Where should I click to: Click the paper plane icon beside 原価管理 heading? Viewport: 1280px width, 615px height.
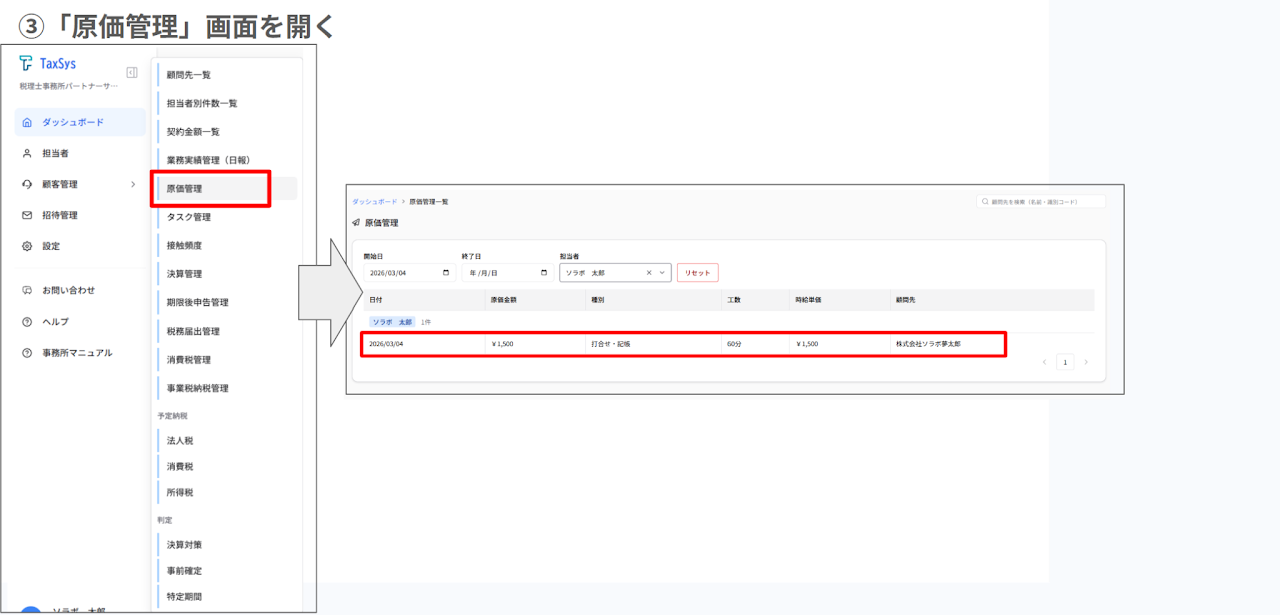[356, 222]
